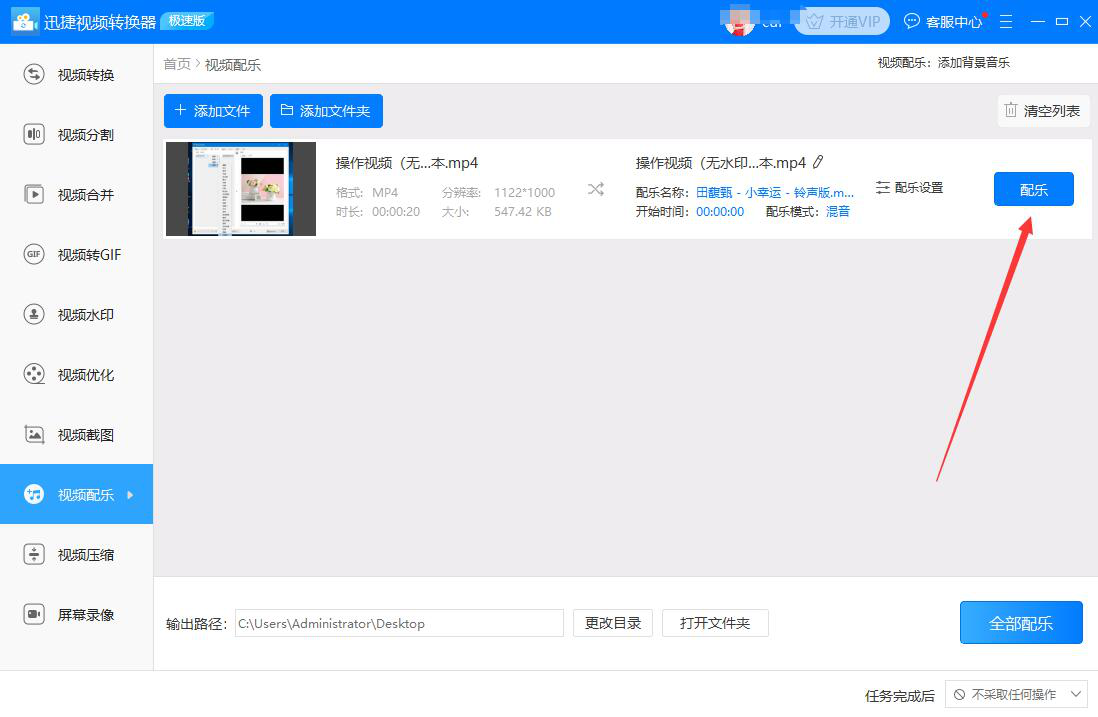Open the hamburger menu in title bar
The height and width of the screenshot is (717, 1098).
[x=1006, y=22]
